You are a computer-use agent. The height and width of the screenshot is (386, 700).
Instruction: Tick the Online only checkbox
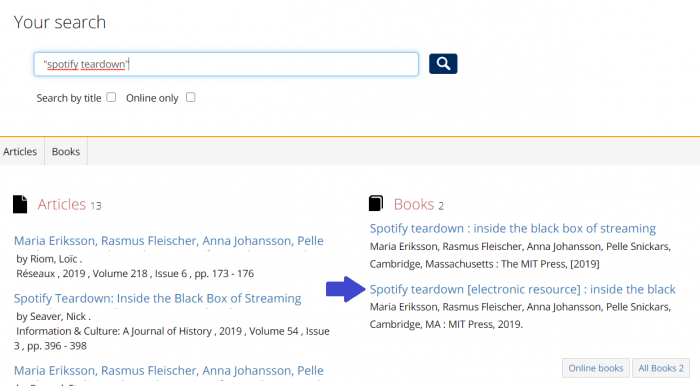[191, 97]
